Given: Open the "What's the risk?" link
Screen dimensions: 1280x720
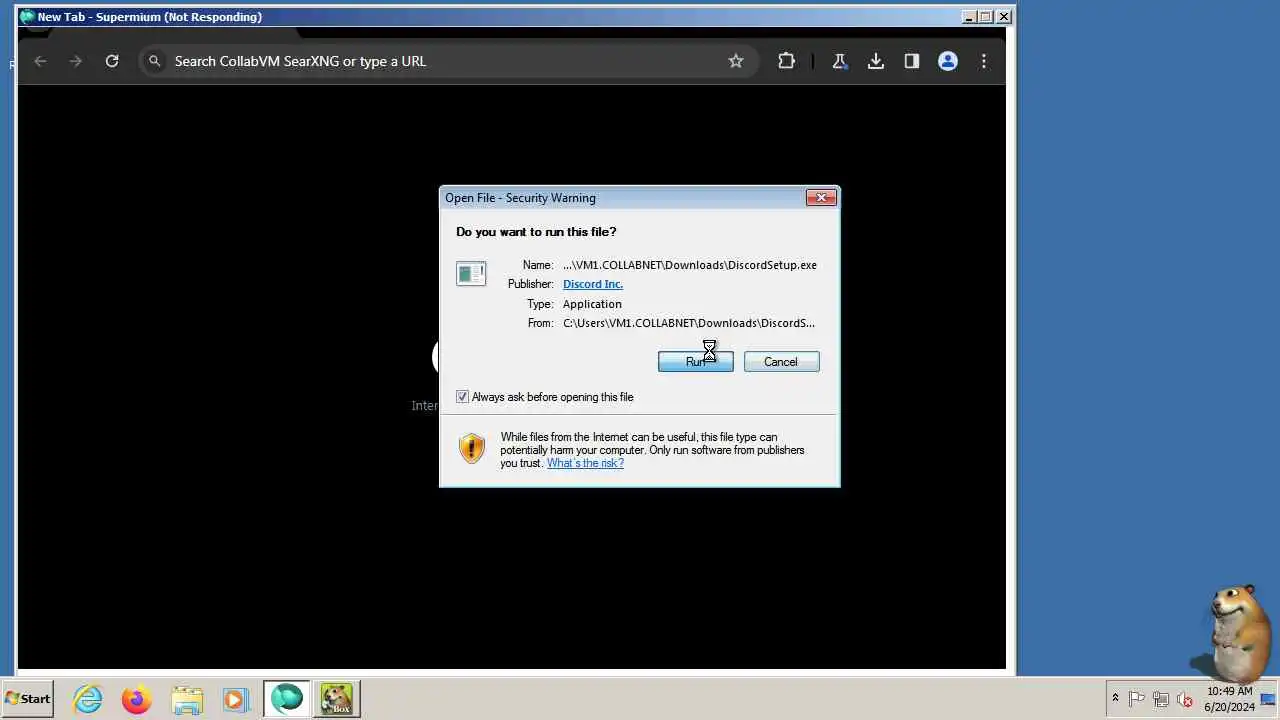Looking at the screenshot, I should pos(585,463).
